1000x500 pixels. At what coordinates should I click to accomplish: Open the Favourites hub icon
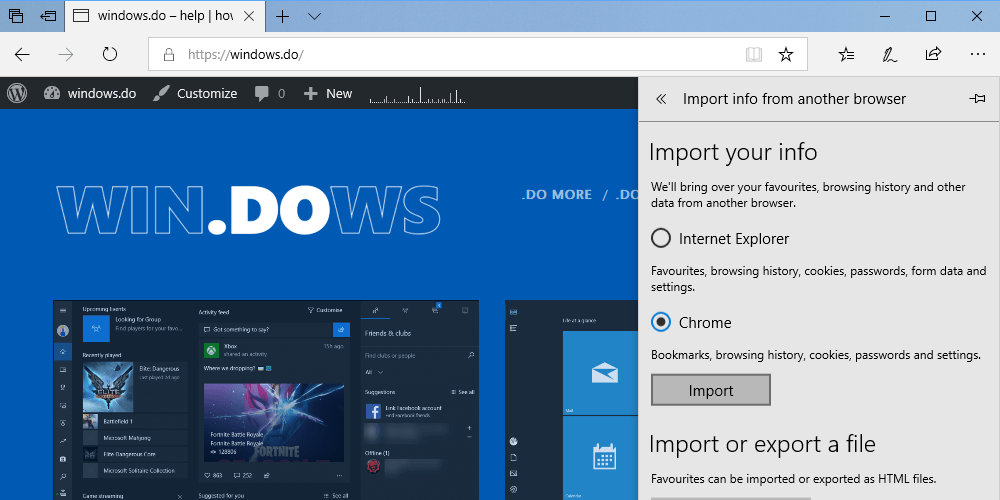[846, 55]
